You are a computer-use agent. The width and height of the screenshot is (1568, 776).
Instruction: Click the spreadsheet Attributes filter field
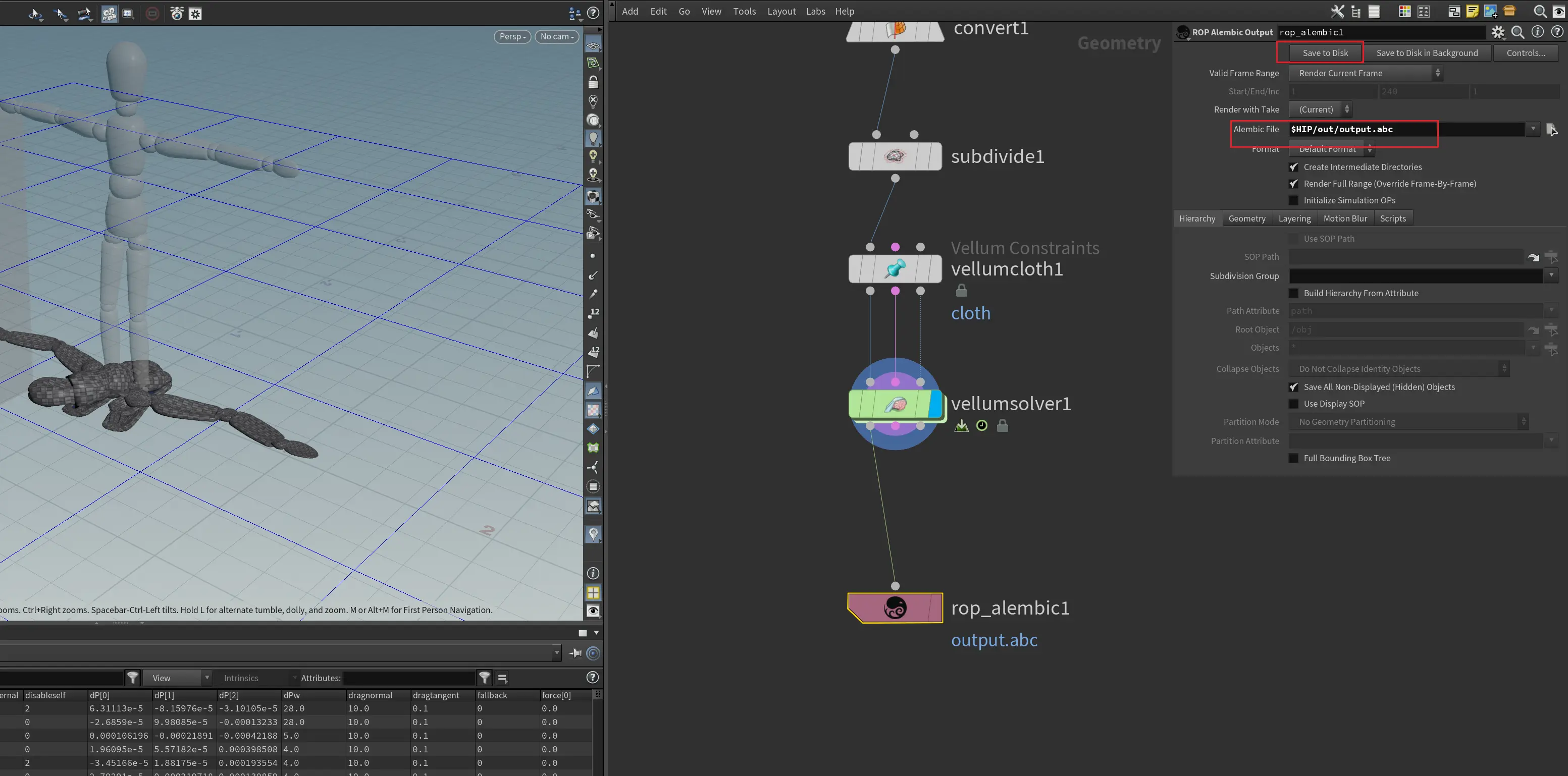click(409, 678)
